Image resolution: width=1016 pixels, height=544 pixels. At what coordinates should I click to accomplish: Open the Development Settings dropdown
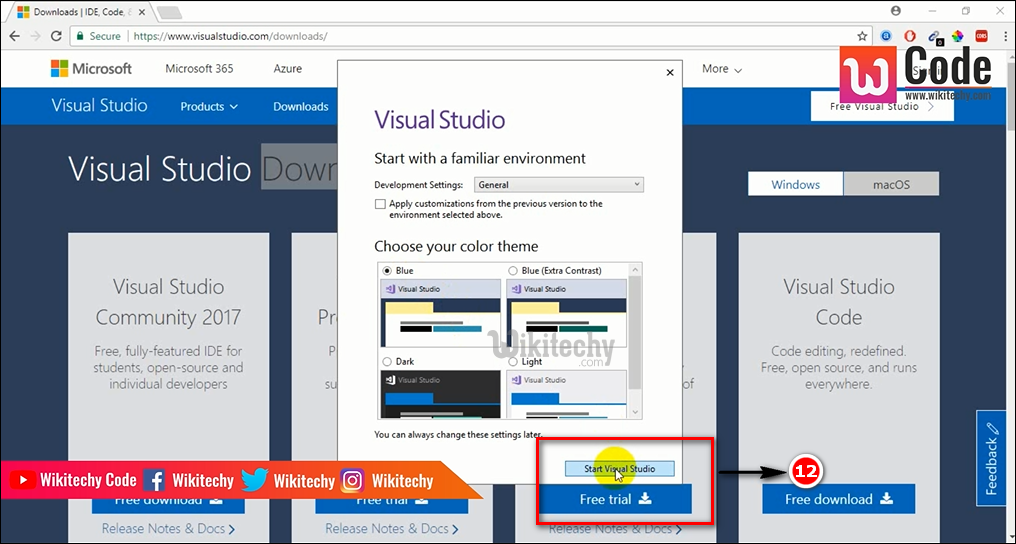point(559,185)
